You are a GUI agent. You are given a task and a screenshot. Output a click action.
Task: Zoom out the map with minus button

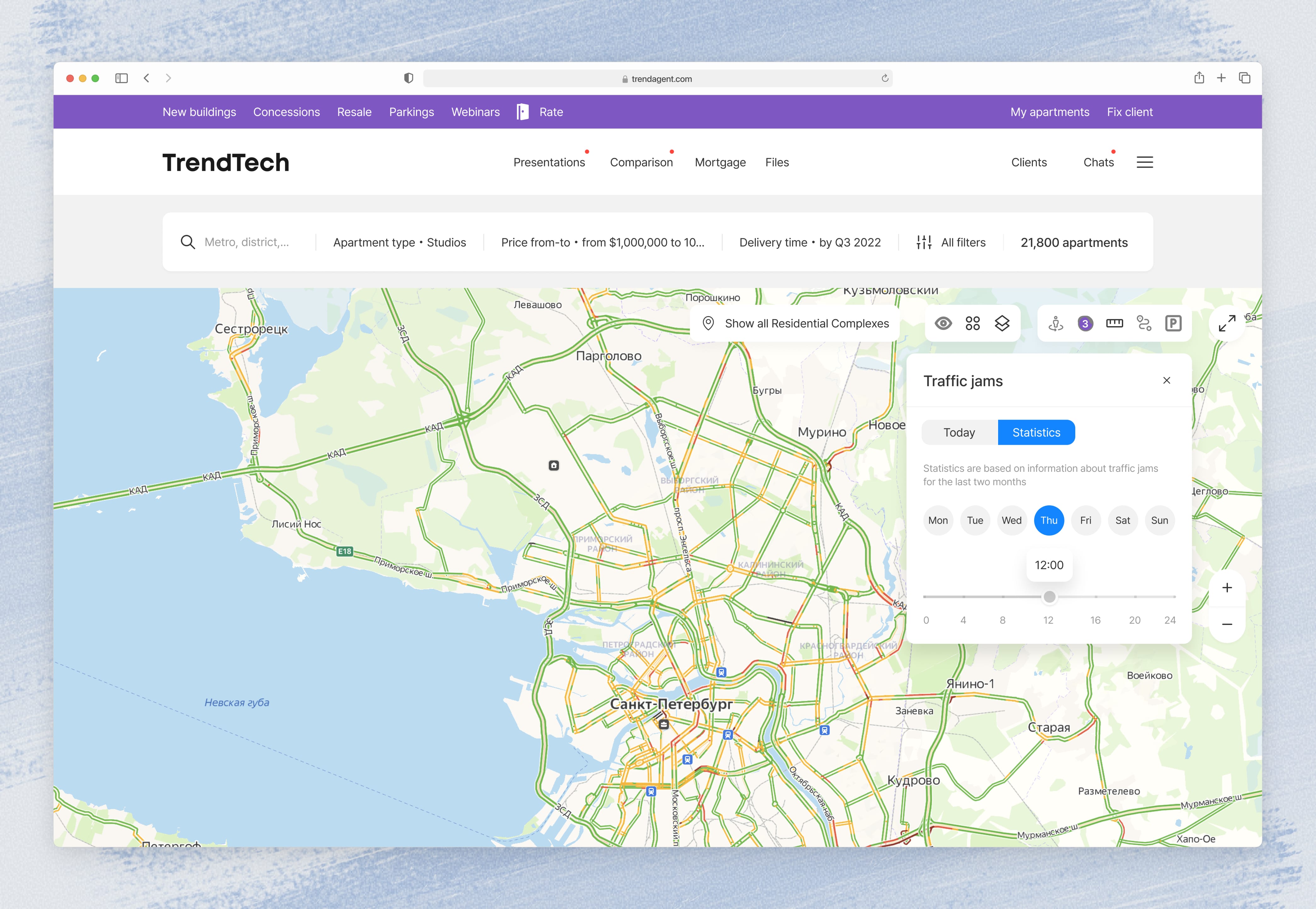point(1227,624)
